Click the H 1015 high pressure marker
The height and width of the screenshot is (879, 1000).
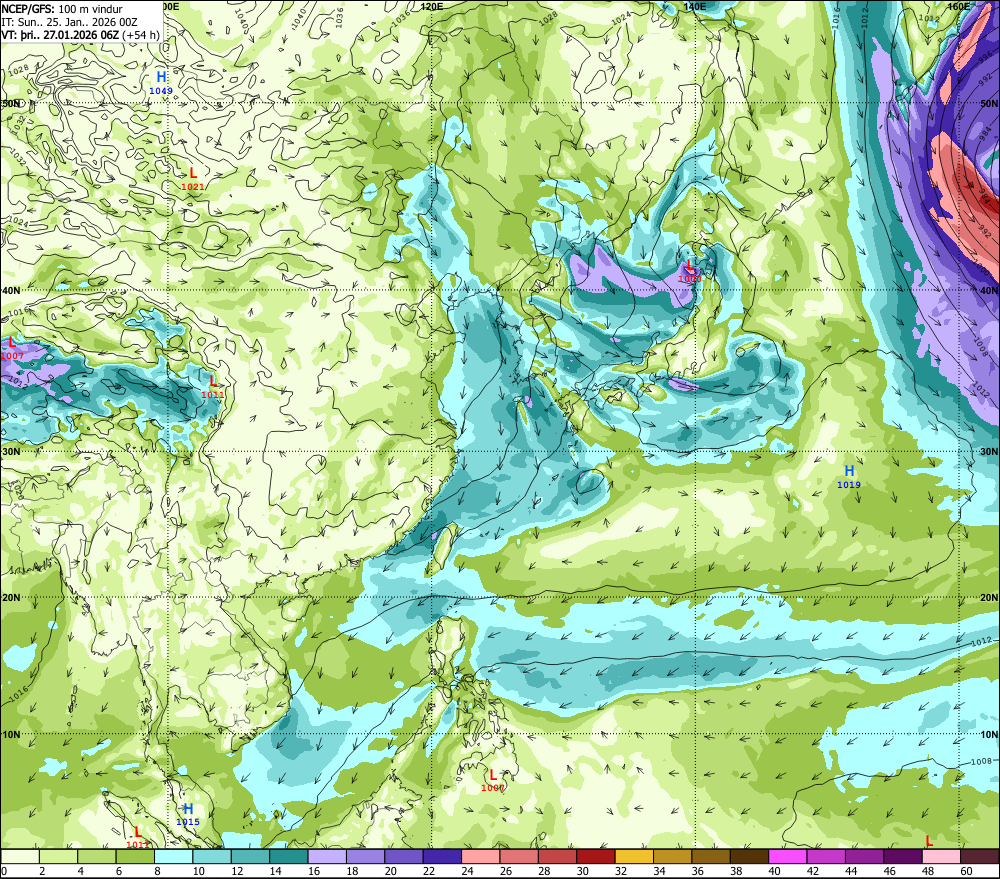[188, 815]
